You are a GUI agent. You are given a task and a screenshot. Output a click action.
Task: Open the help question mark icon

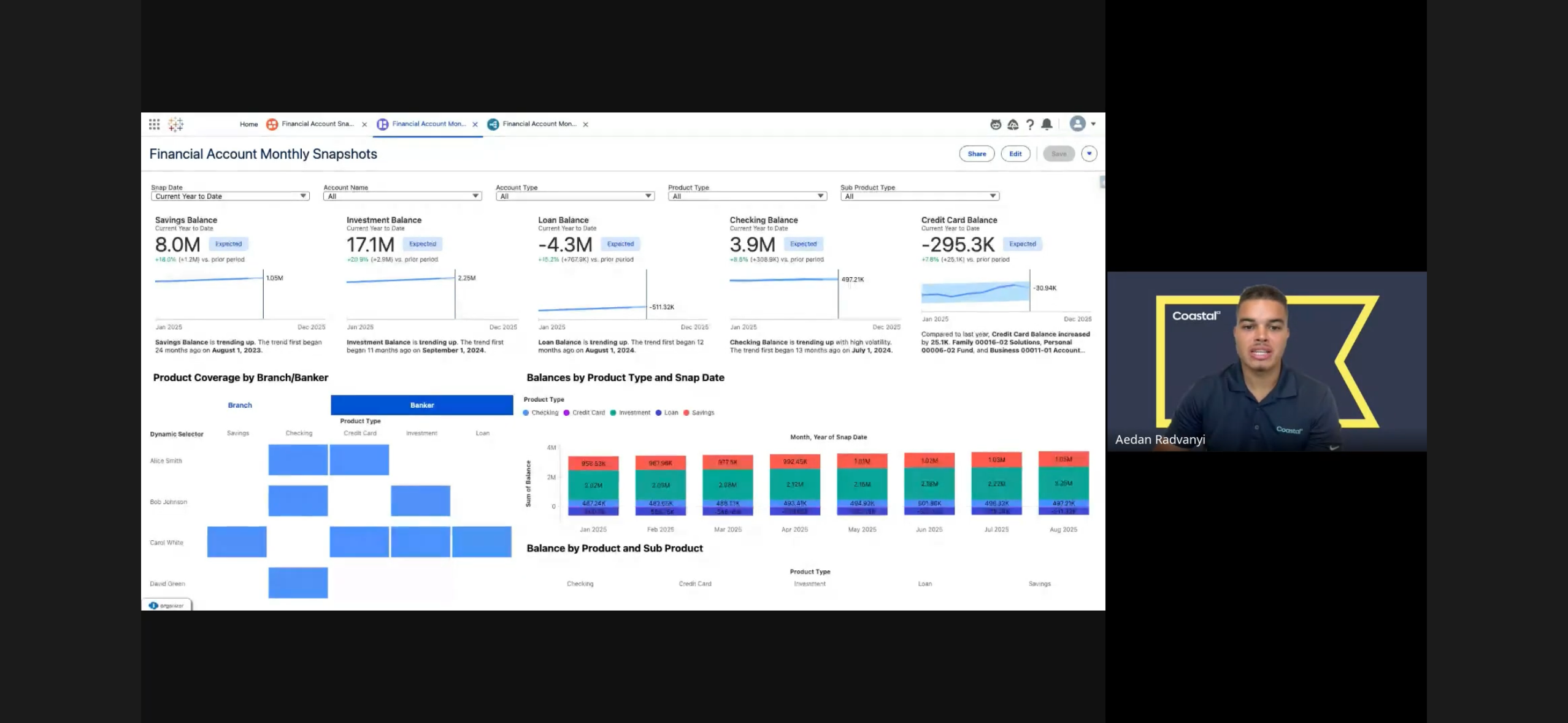[x=1030, y=124]
